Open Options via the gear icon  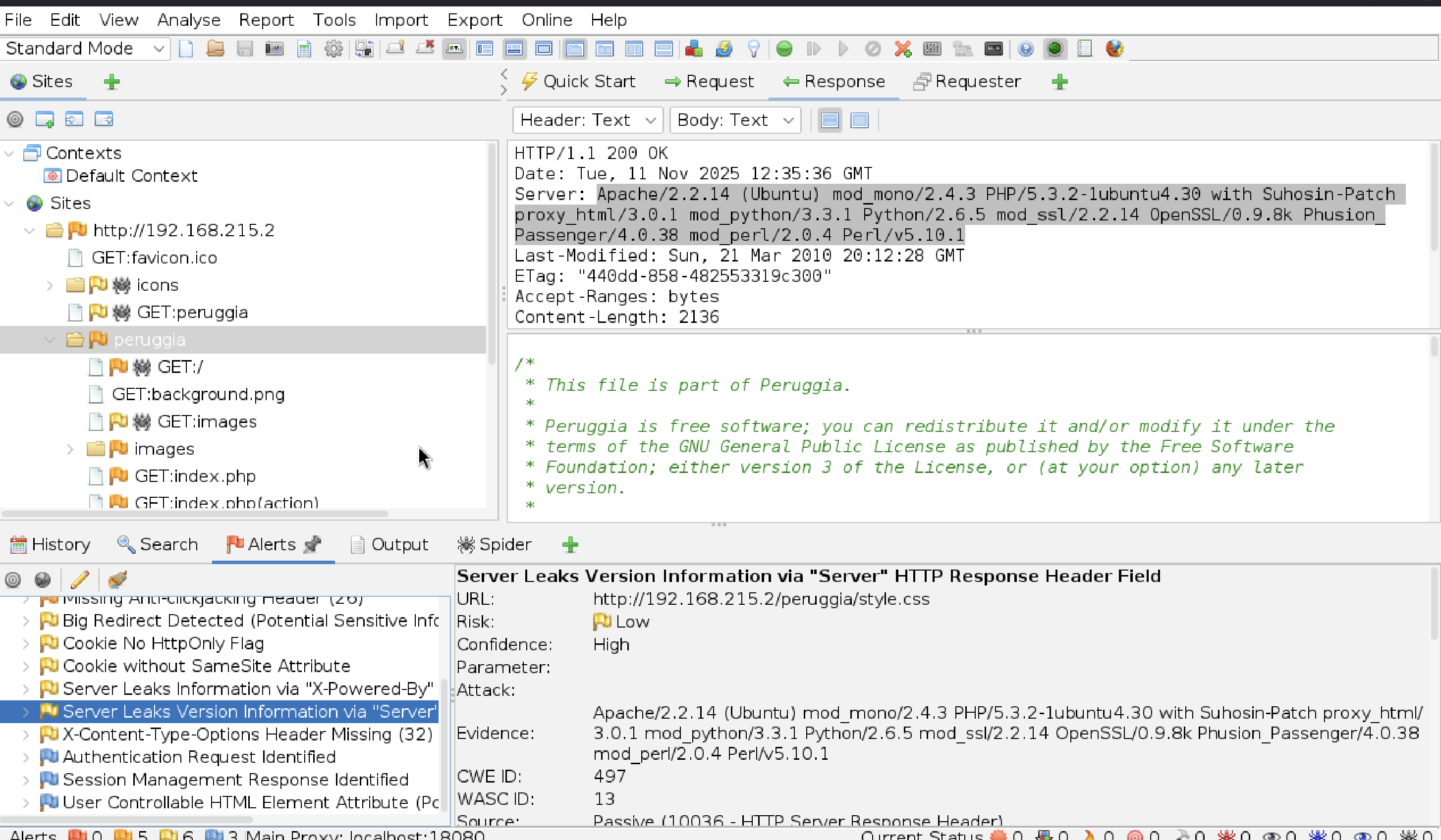(333, 49)
